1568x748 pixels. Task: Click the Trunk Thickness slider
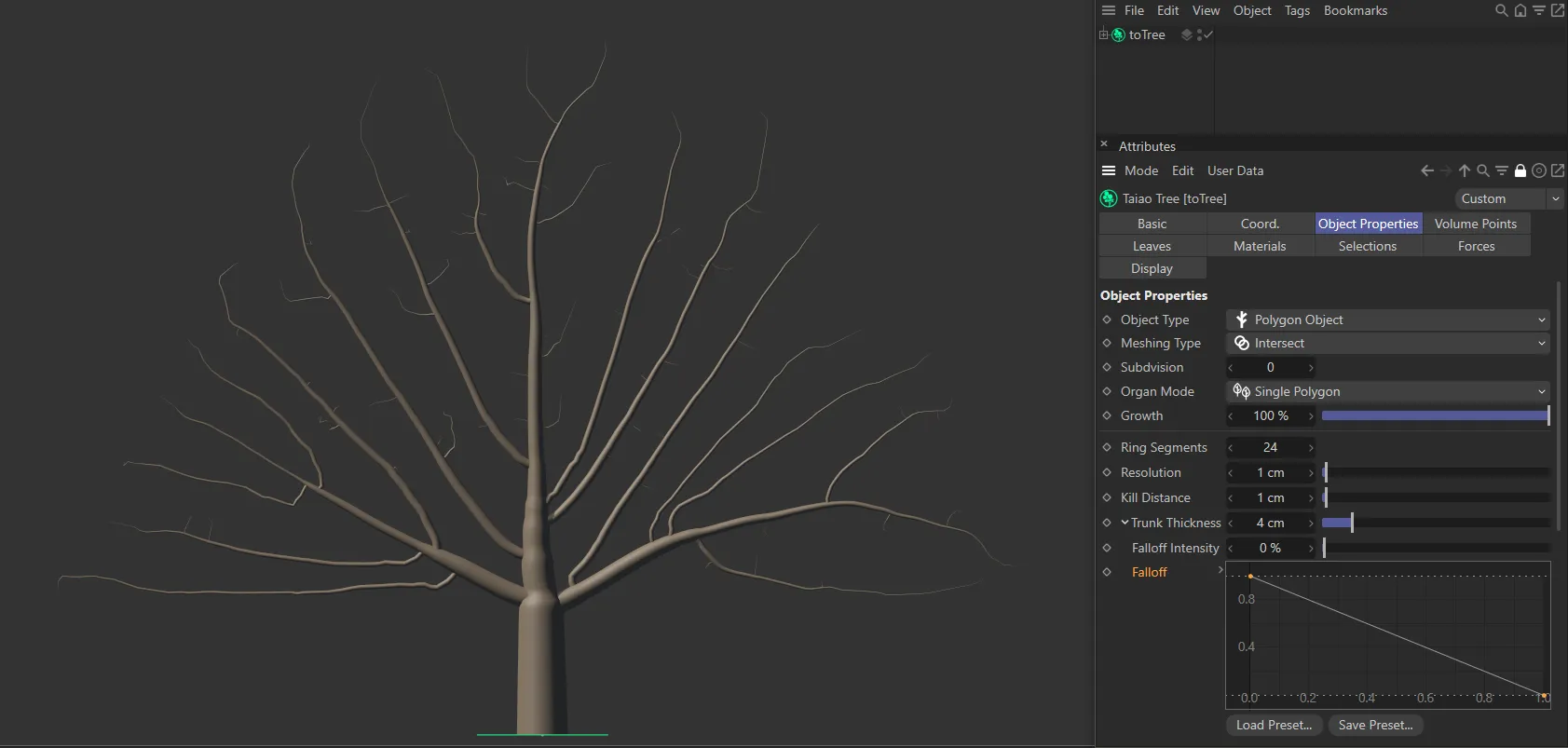pyautogui.click(x=1435, y=523)
